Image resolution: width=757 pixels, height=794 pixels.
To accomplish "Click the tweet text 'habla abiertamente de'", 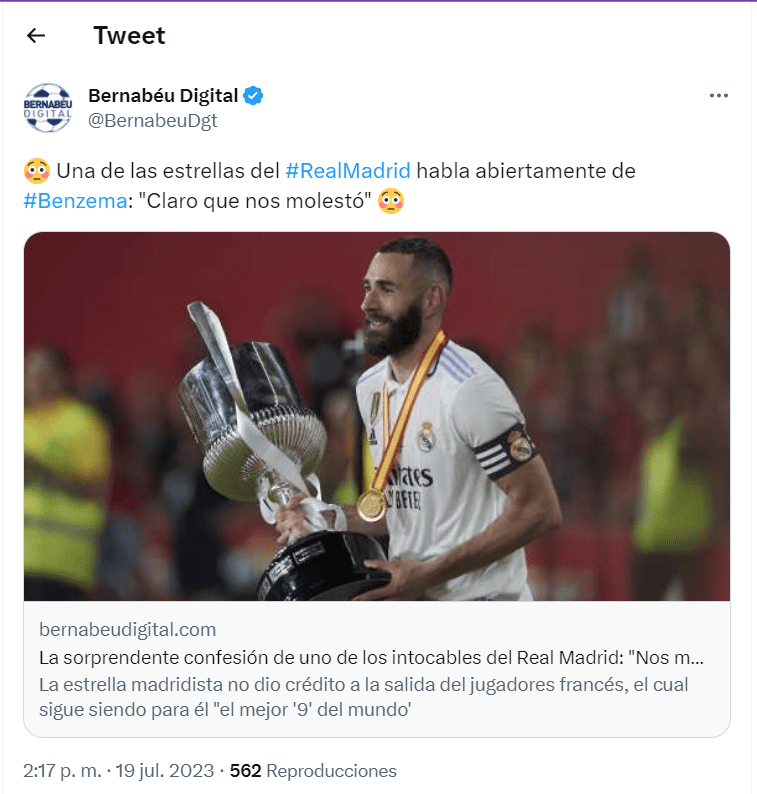I will click(x=526, y=171).
